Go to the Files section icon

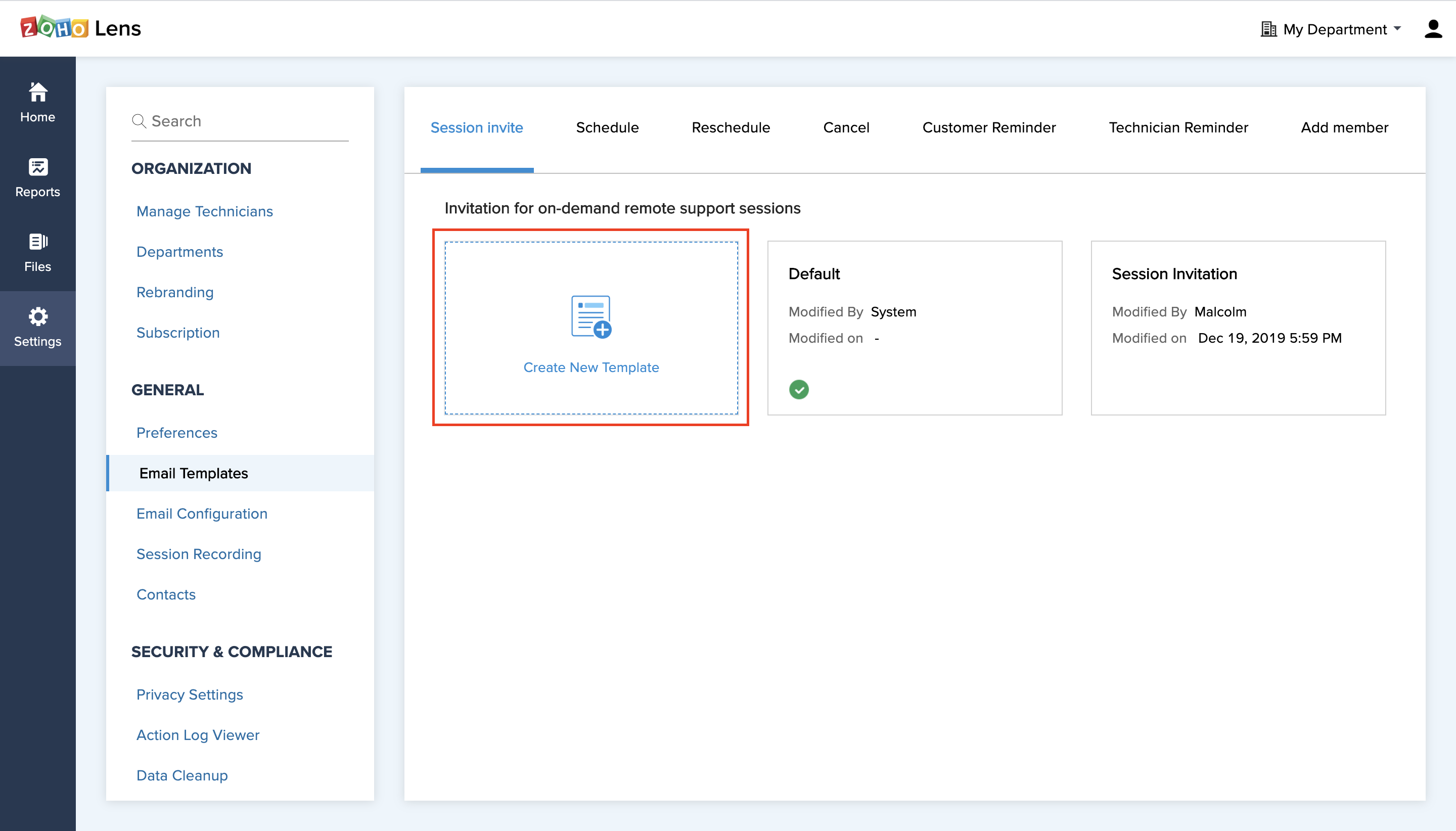[38, 242]
